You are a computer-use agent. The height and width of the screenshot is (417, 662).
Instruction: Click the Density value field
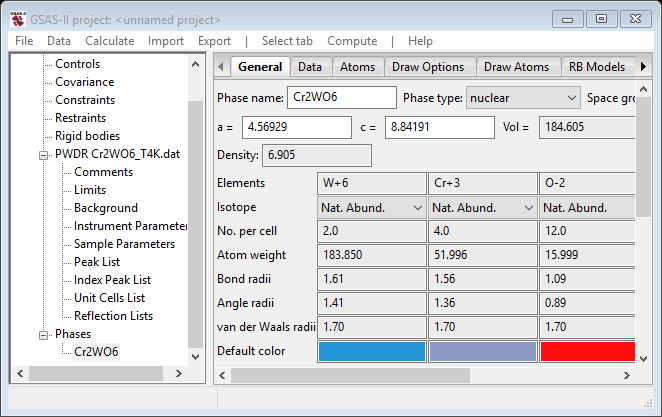(317, 155)
